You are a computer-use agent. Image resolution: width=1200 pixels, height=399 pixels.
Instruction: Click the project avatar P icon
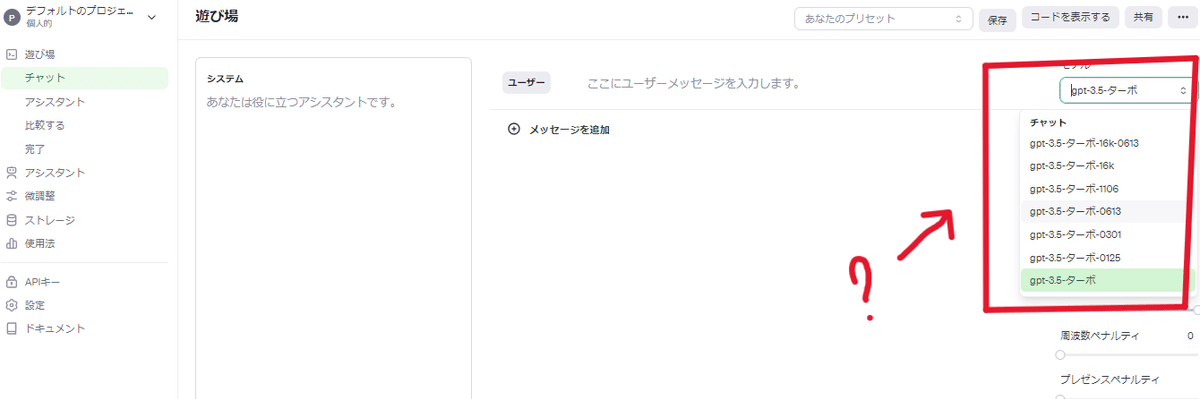[13, 18]
